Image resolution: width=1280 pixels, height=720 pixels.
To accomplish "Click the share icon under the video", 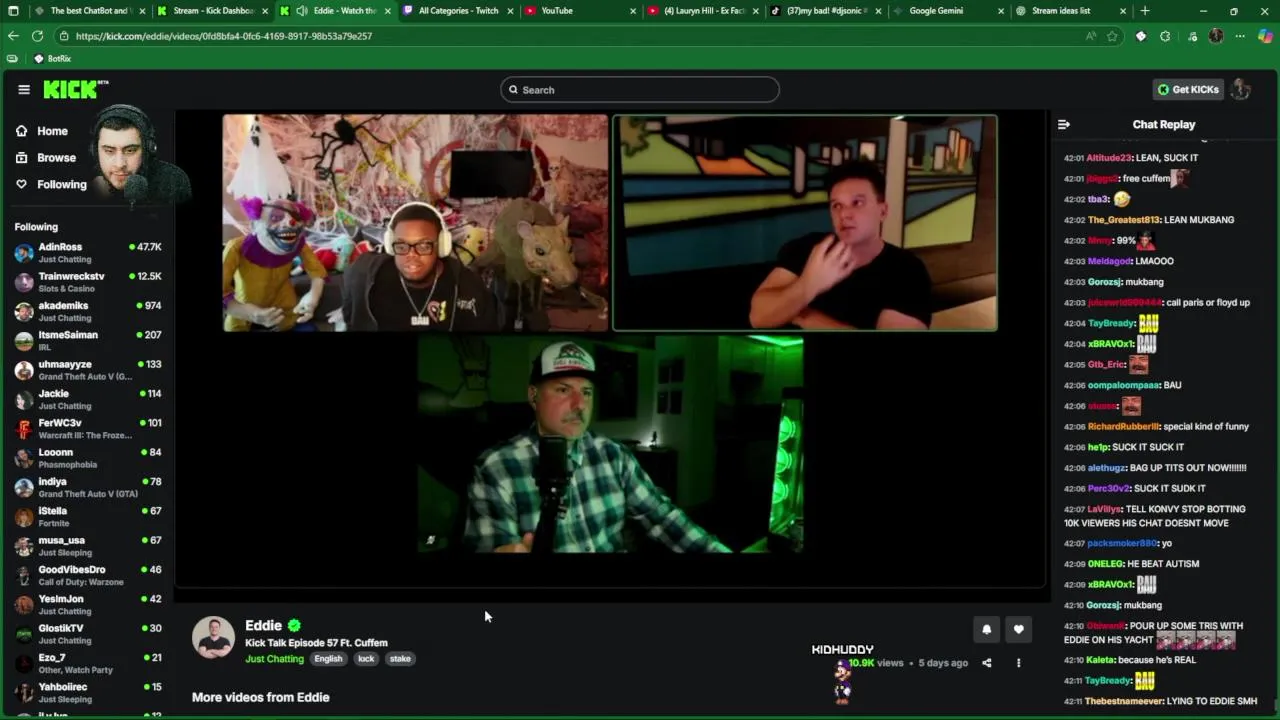I will pyautogui.click(x=986, y=663).
